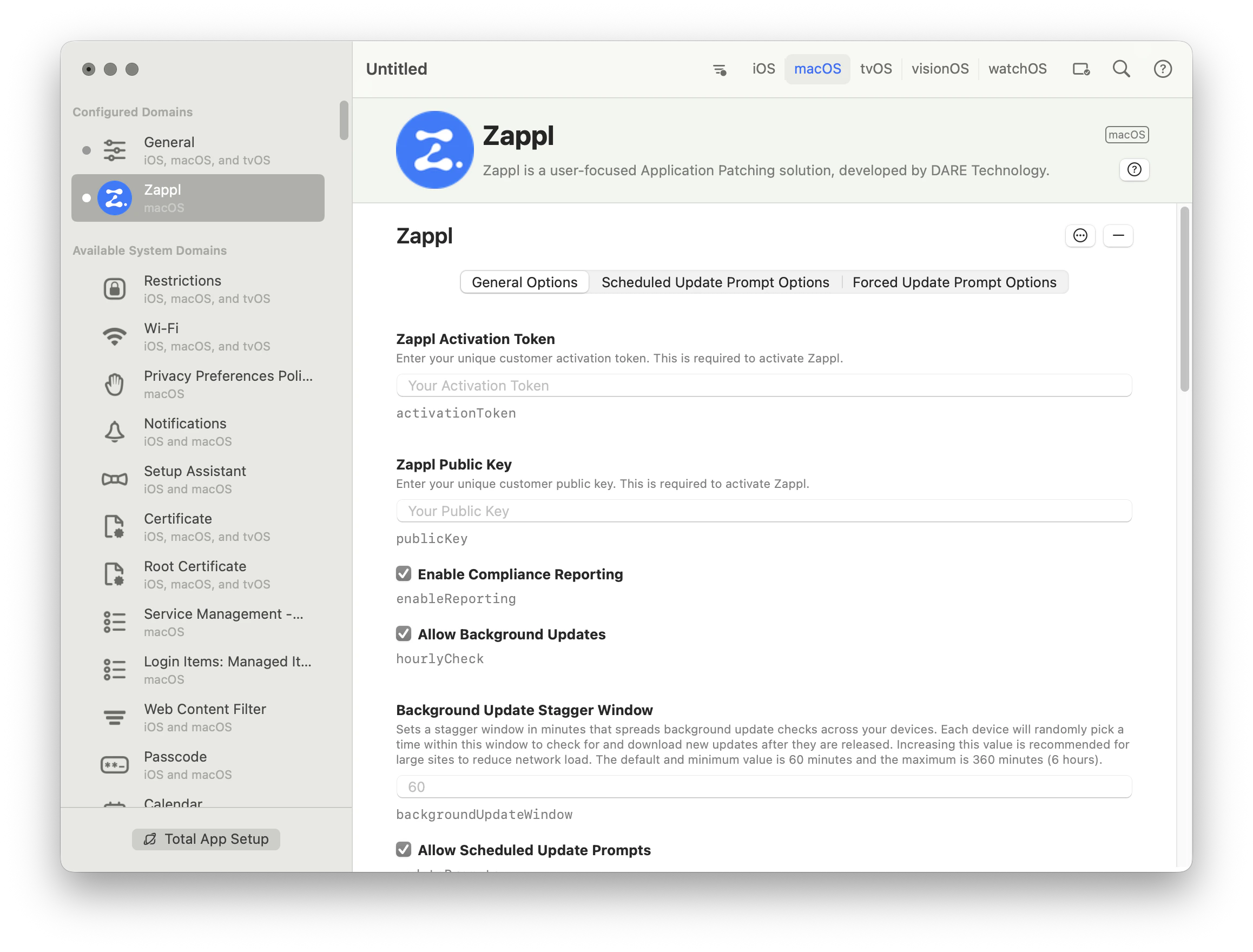Open the Zappl header info help button
This screenshot has width=1253, height=952.
click(1134, 169)
